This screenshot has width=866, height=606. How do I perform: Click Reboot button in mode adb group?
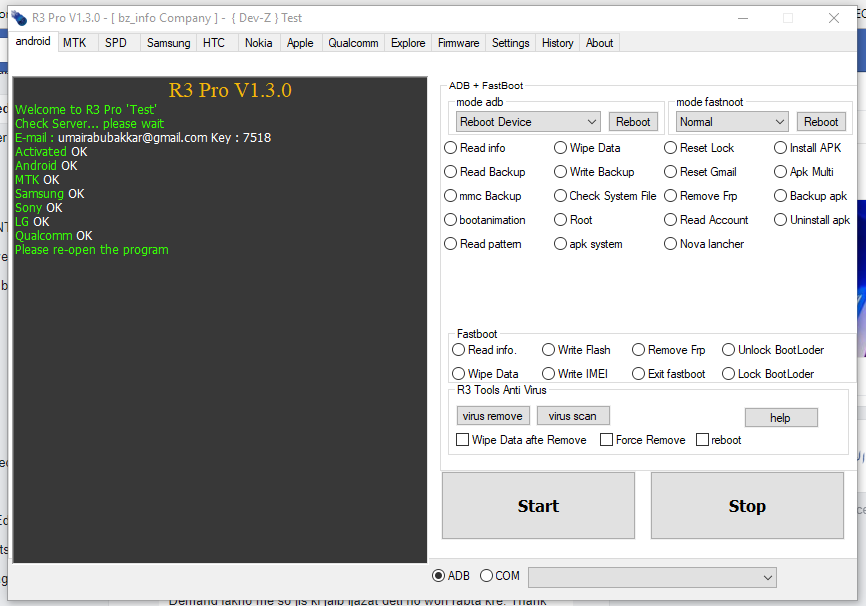633,122
